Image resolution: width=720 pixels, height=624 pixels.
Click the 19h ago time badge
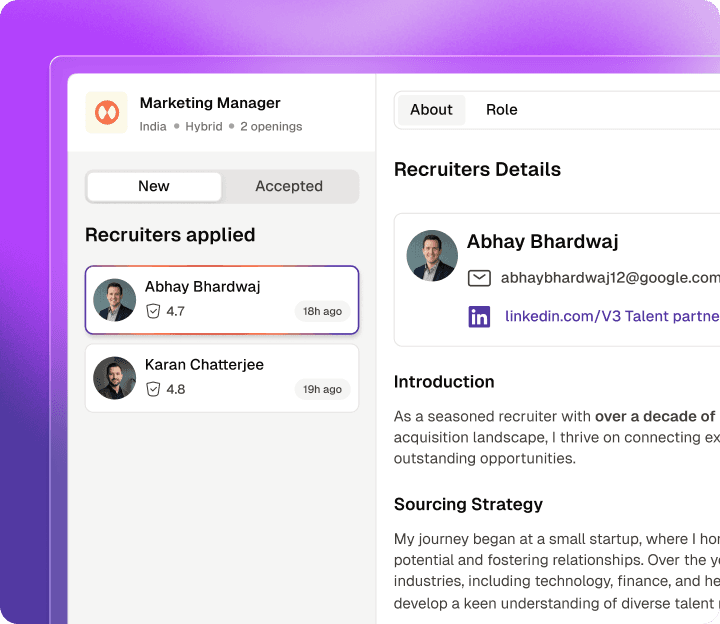[322, 389]
